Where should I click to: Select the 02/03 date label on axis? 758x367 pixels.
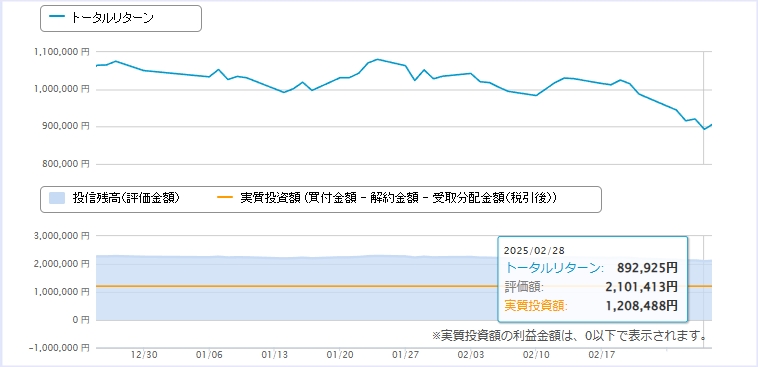[x=470, y=355]
